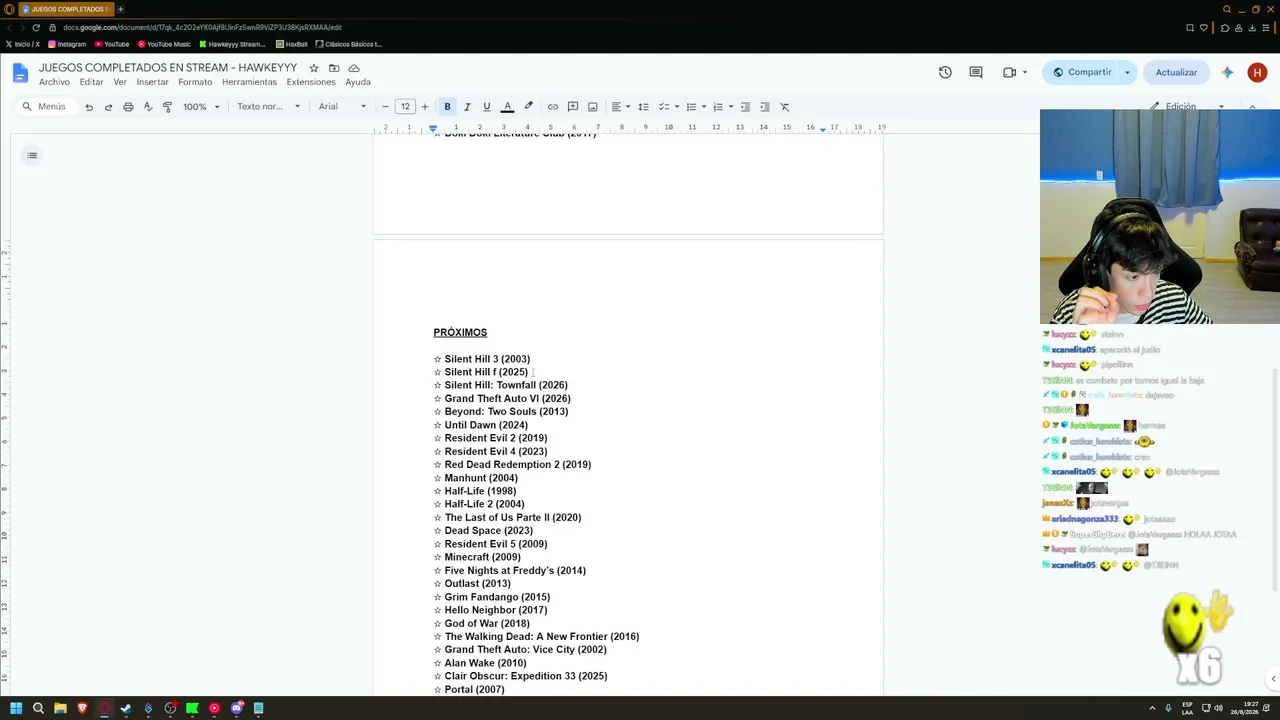Image resolution: width=1280 pixels, height=720 pixels.
Task: Click the Actualizar button
Action: [1176, 72]
